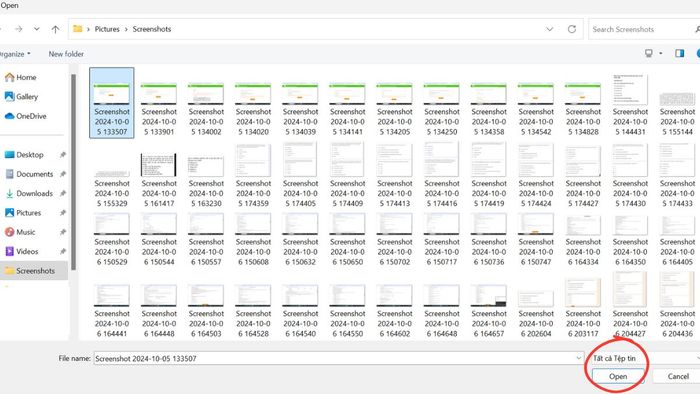Select Screenshot 2024-10-05 161417 thumbnail
Image resolution: width=700 pixels, height=394 pixels.
pos(158,165)
